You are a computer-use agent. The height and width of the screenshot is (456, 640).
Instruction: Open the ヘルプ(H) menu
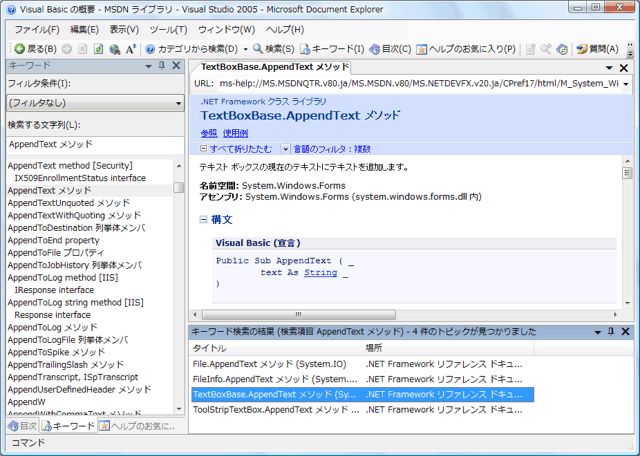[284, 29]
